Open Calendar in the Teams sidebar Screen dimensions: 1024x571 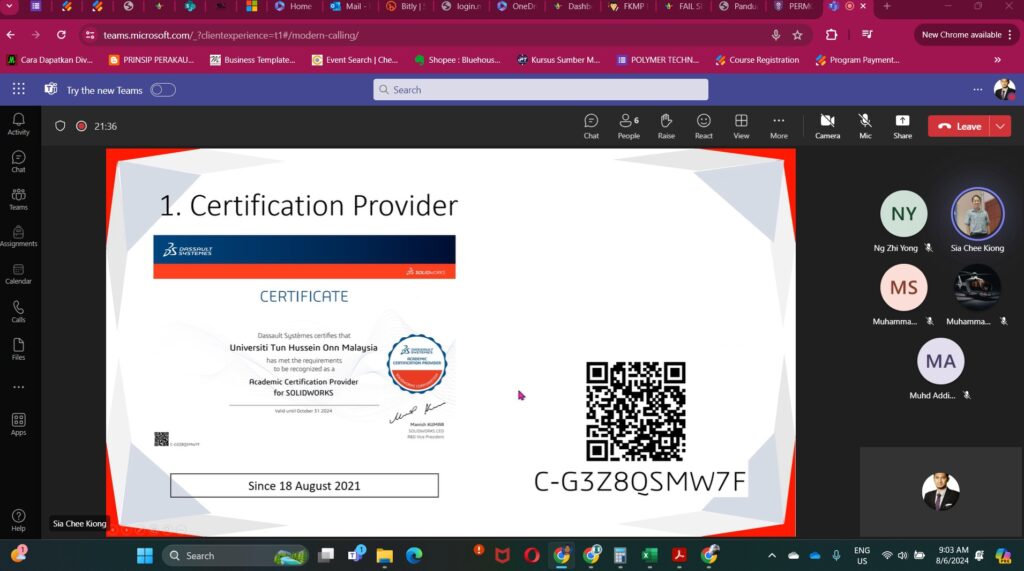18,274
